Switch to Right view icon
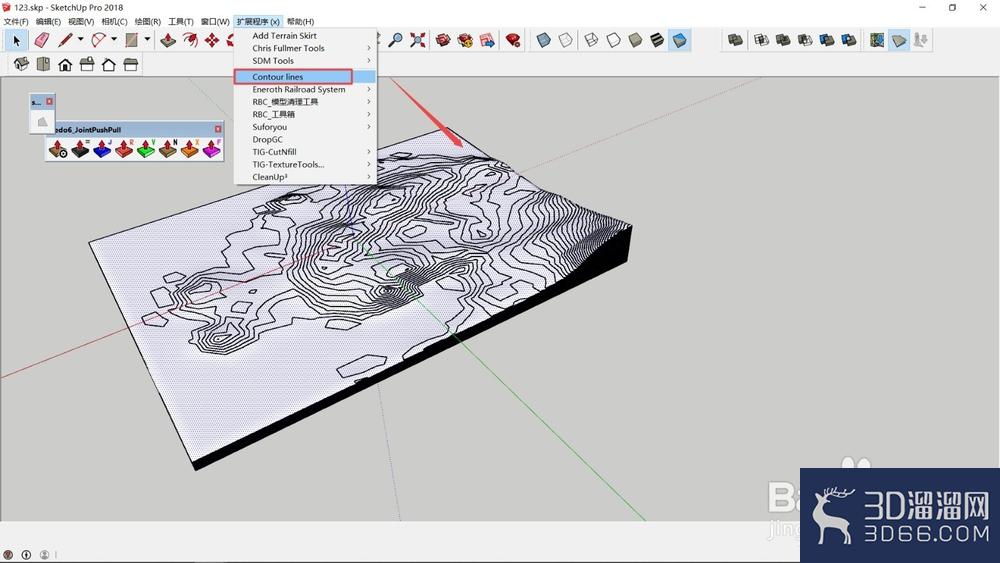The width and height of the screenshot is (1000, 563). 87,64
